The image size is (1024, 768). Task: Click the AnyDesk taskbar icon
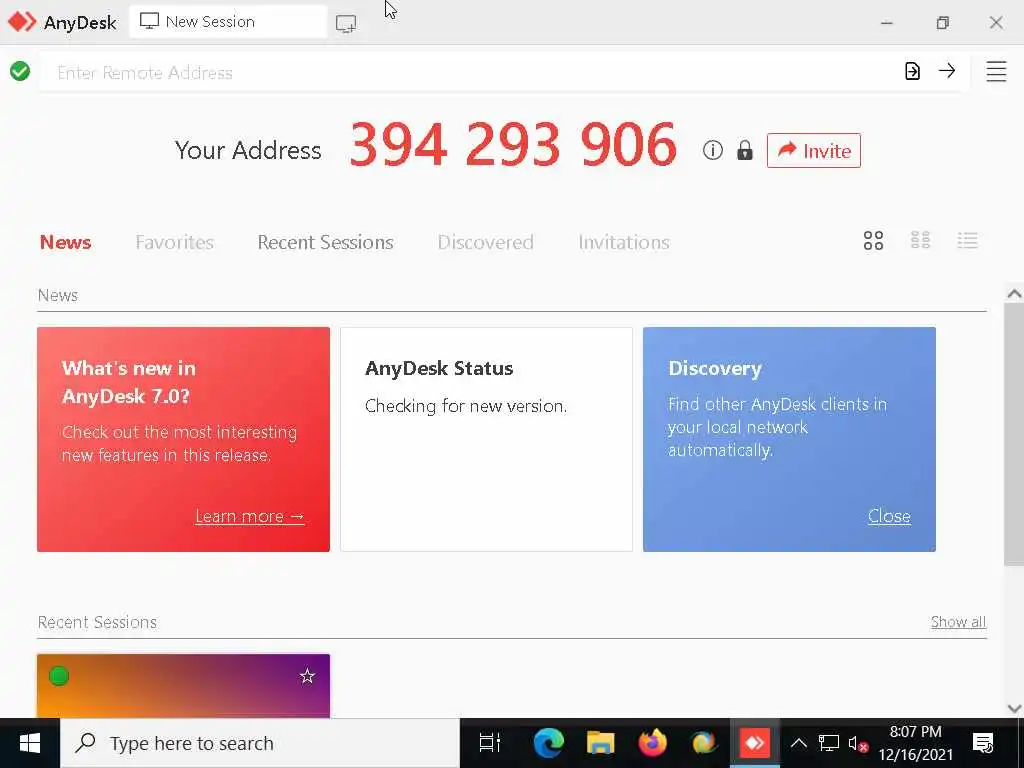point(754,743)
